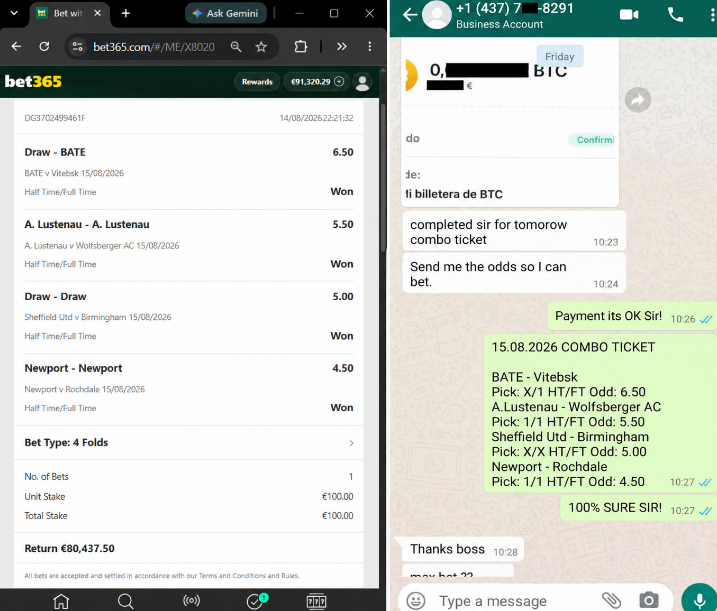Go back from the WhatsApp chat
The image size is (717, 611).
click(410, 15)
